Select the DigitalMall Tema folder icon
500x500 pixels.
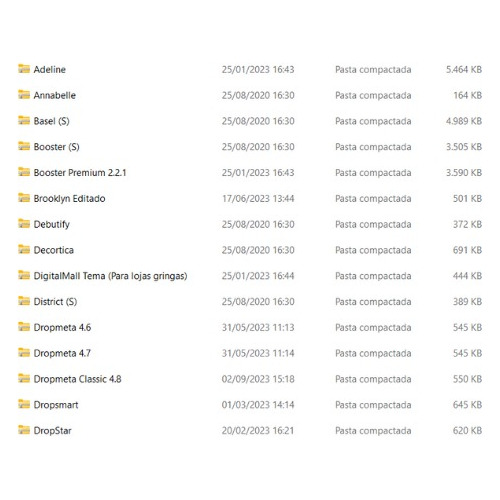(24, 275)
